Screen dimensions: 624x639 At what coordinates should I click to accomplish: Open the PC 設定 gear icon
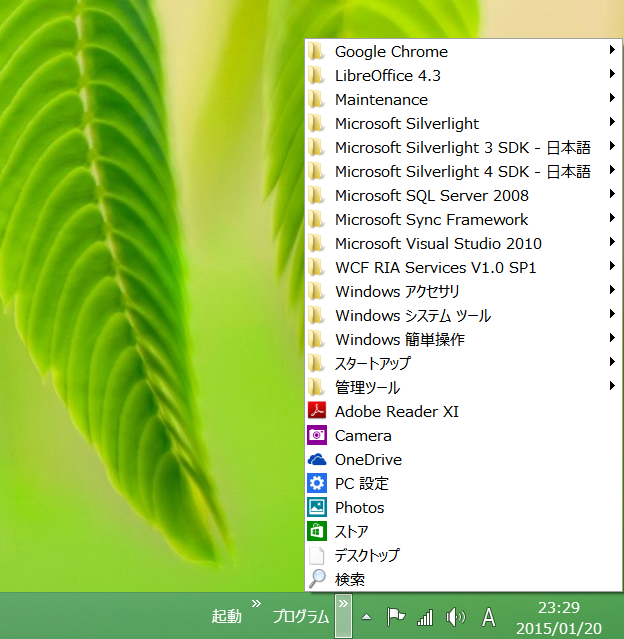[x=317, y=483]
